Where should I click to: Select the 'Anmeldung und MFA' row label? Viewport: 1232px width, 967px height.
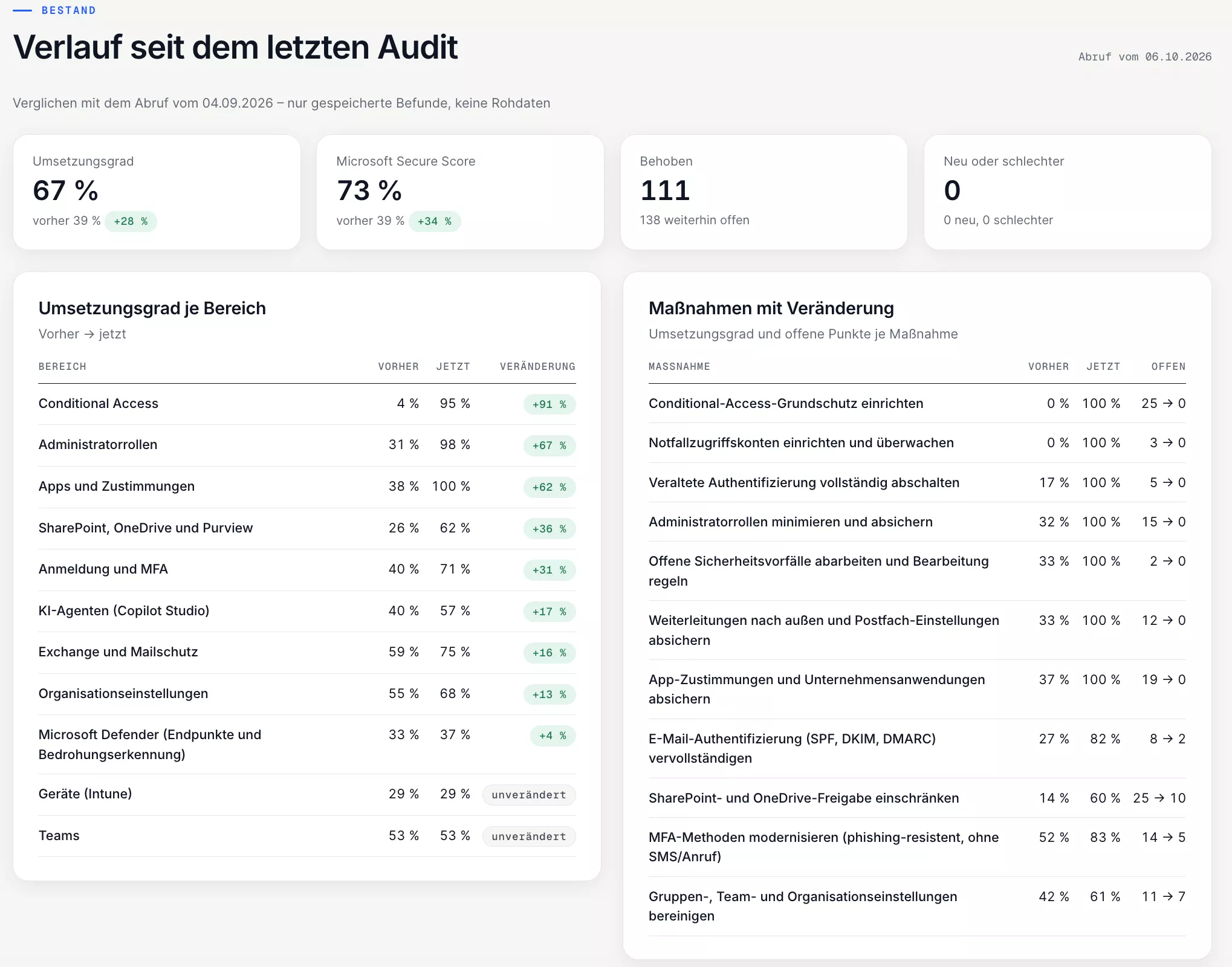tap(103, 569)
